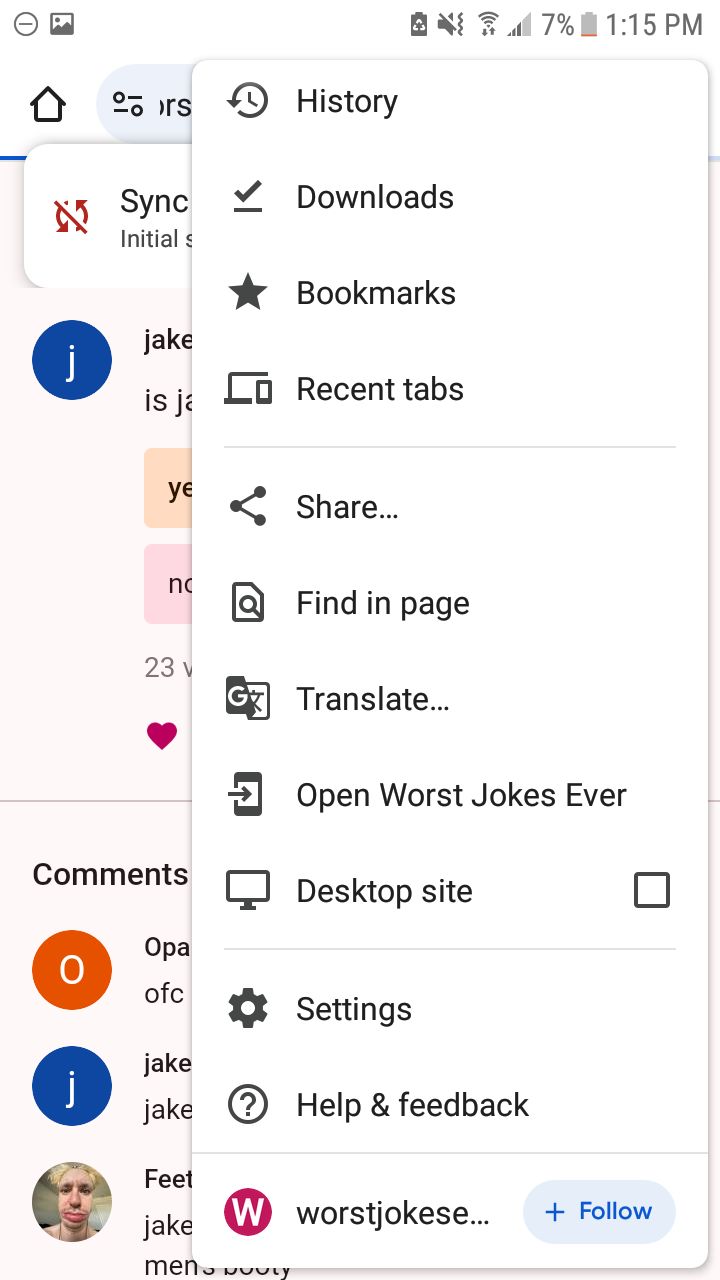This screenshot has width=720, height=1280.
Task: Tap the Settings gear icon
Action: pos(247,1009)
